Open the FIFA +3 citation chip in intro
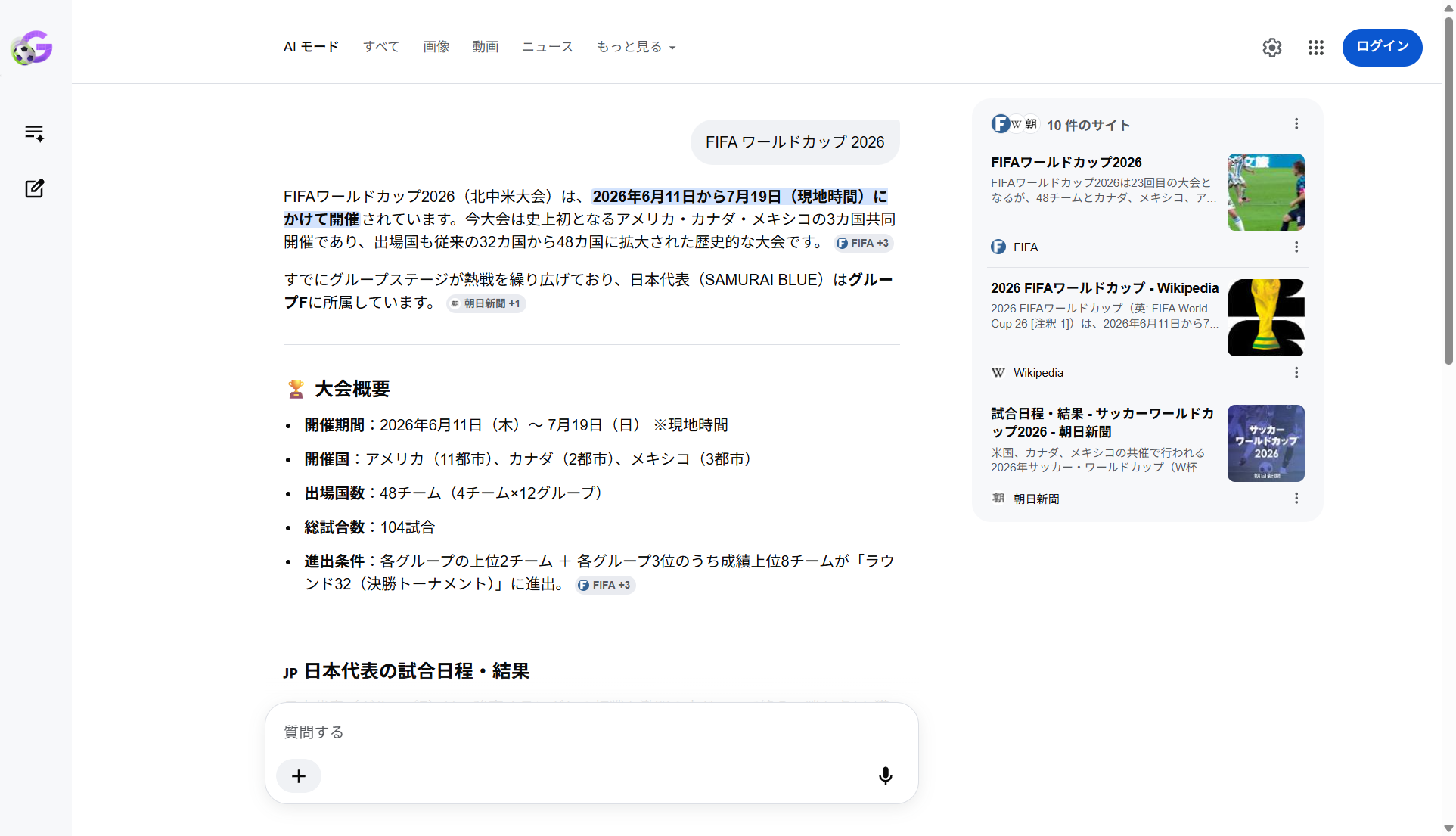The image size is (1456, 836). [x=863, y=243]
